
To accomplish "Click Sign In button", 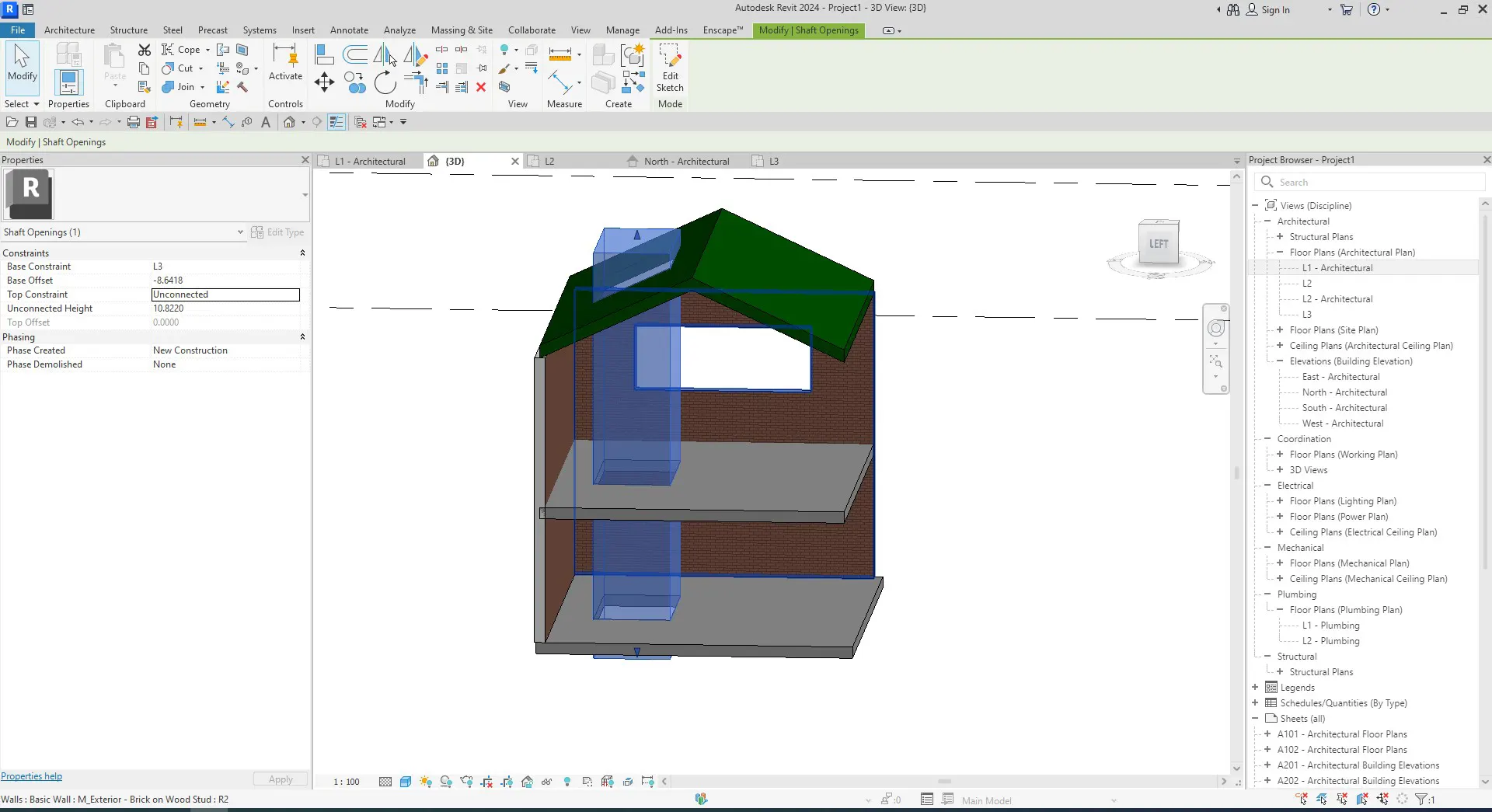I will coord(1268,10).
